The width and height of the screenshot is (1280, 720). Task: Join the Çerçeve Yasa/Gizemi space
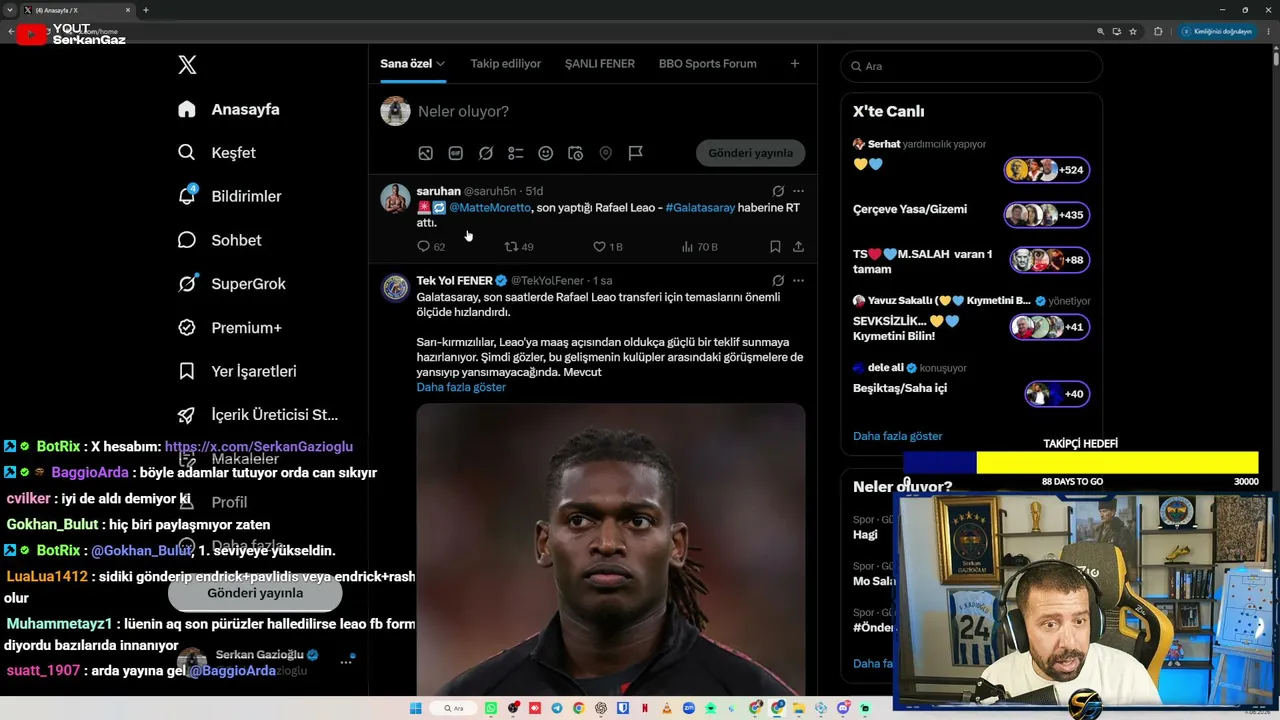(x=1047, y=215)
